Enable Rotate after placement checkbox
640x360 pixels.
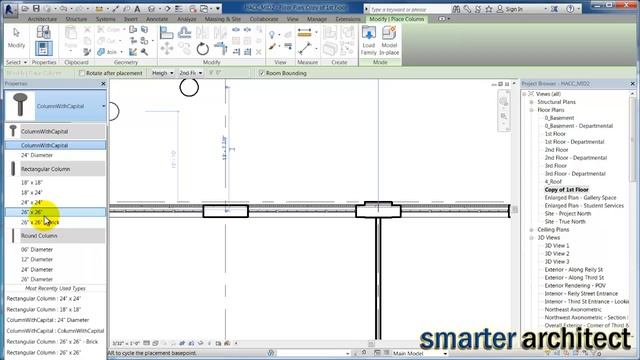[x=82, y=73]
